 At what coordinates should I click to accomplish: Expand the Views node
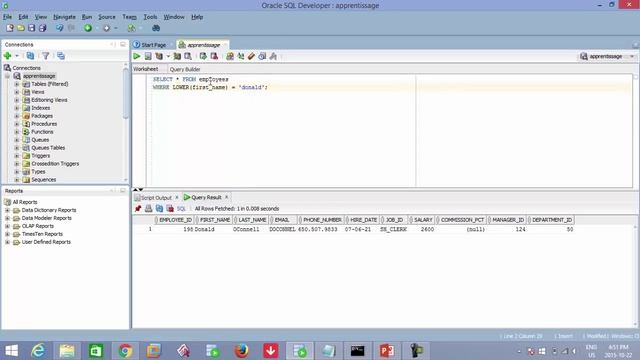tap(17, 92)
